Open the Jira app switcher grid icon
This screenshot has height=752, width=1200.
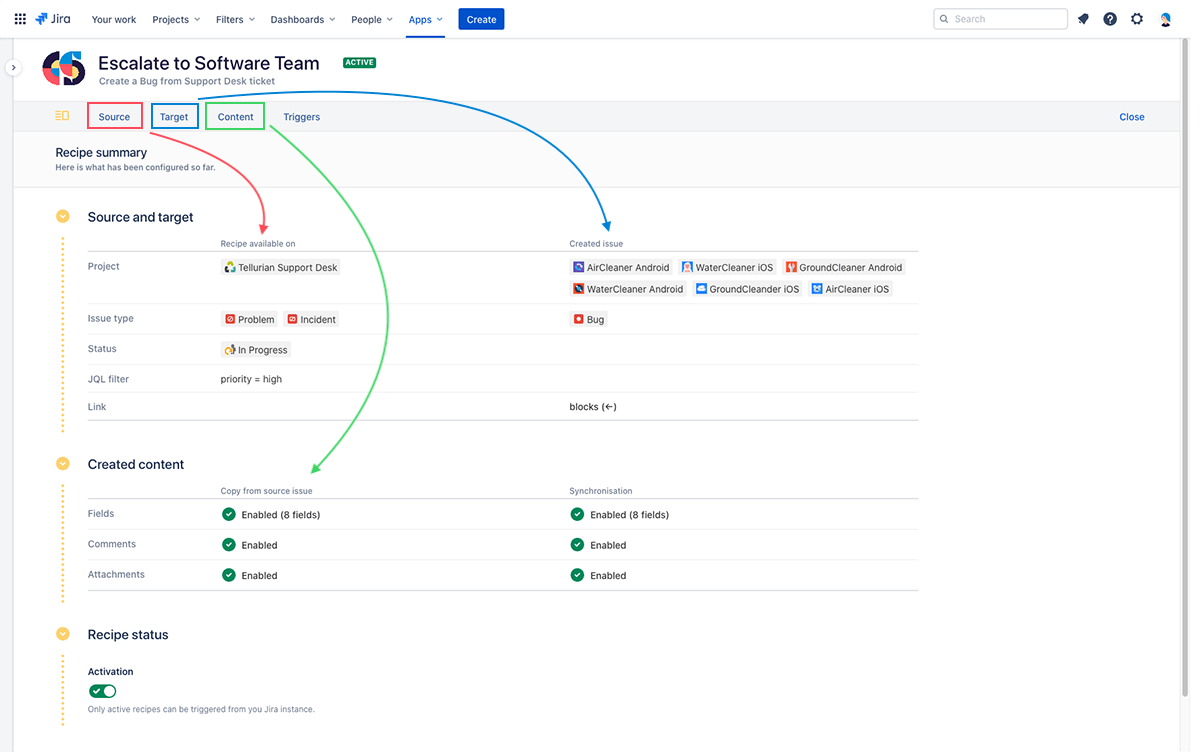[x=20, y=19]
